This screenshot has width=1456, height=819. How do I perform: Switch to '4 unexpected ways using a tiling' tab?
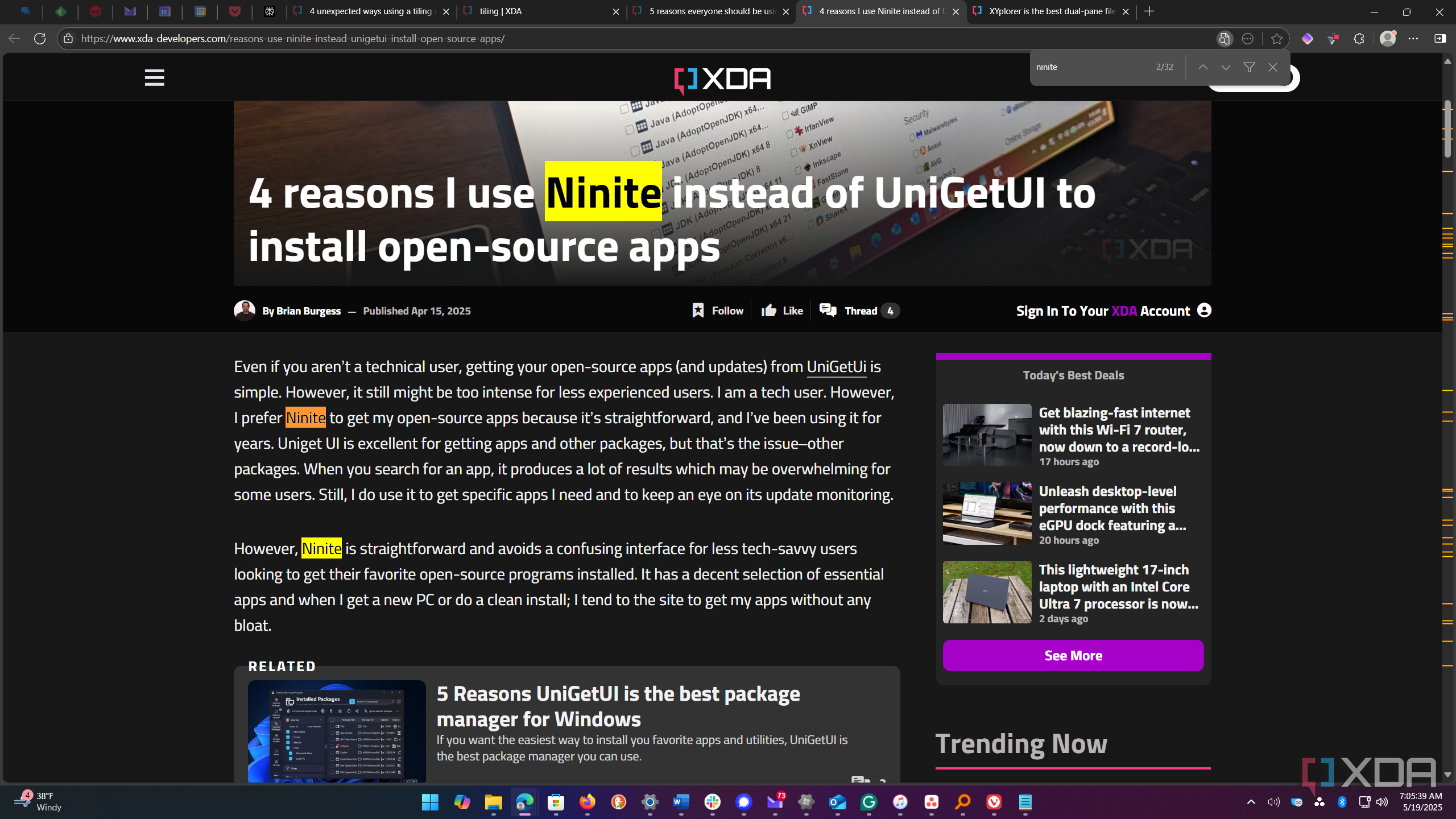coord(371,11)
